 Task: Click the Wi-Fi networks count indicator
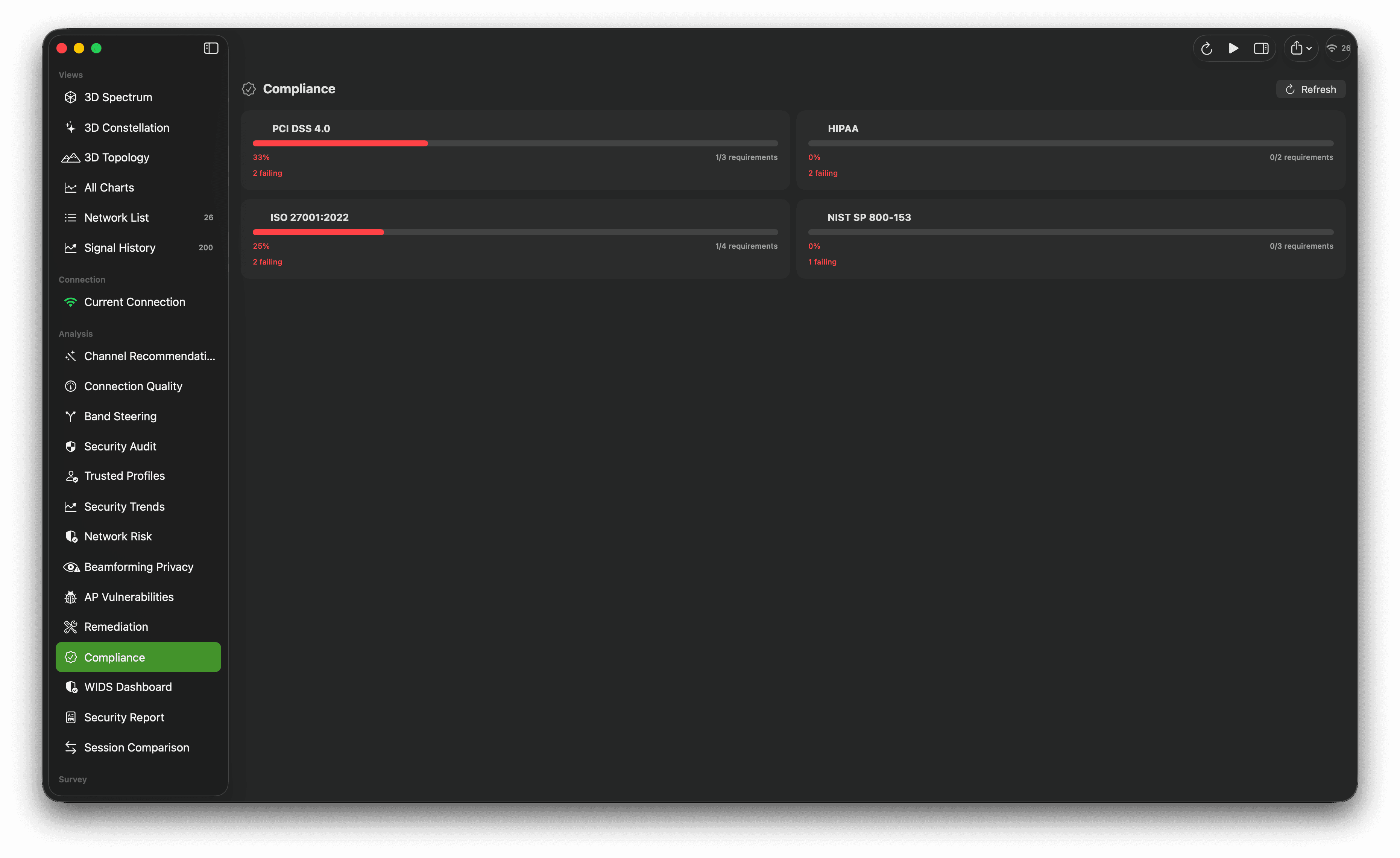1338,48
